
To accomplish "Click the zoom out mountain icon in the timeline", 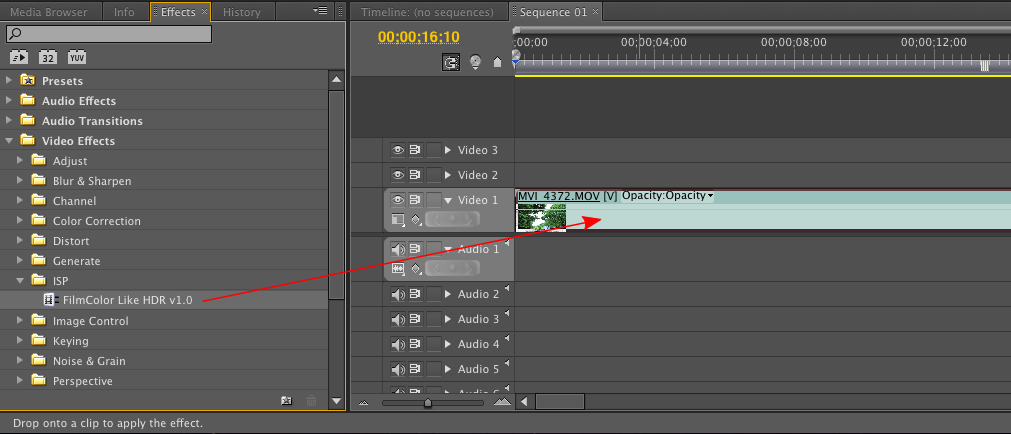I will pos(363,402).
